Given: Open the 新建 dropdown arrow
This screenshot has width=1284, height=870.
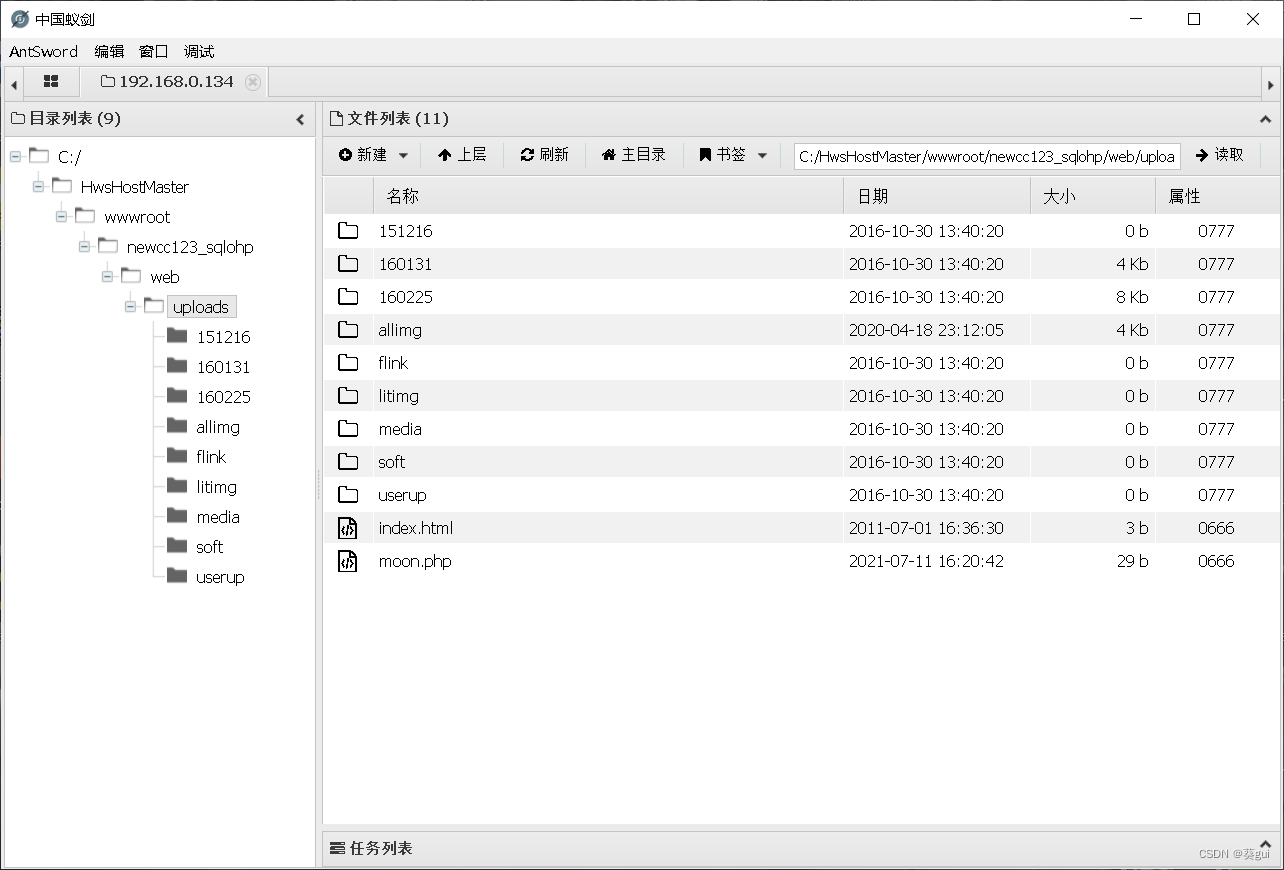Looking at the screenshot, I should pyautogui.click(x=403, y=155).
